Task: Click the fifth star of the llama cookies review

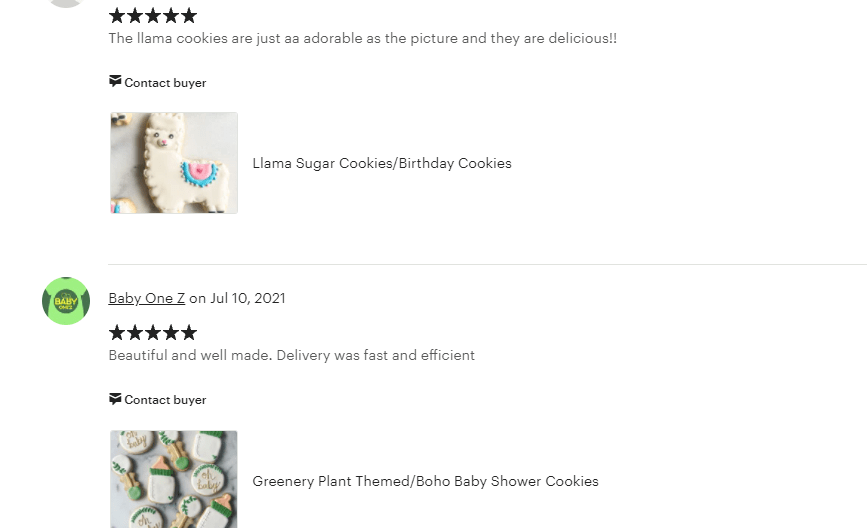Action: tap(189, 16)
